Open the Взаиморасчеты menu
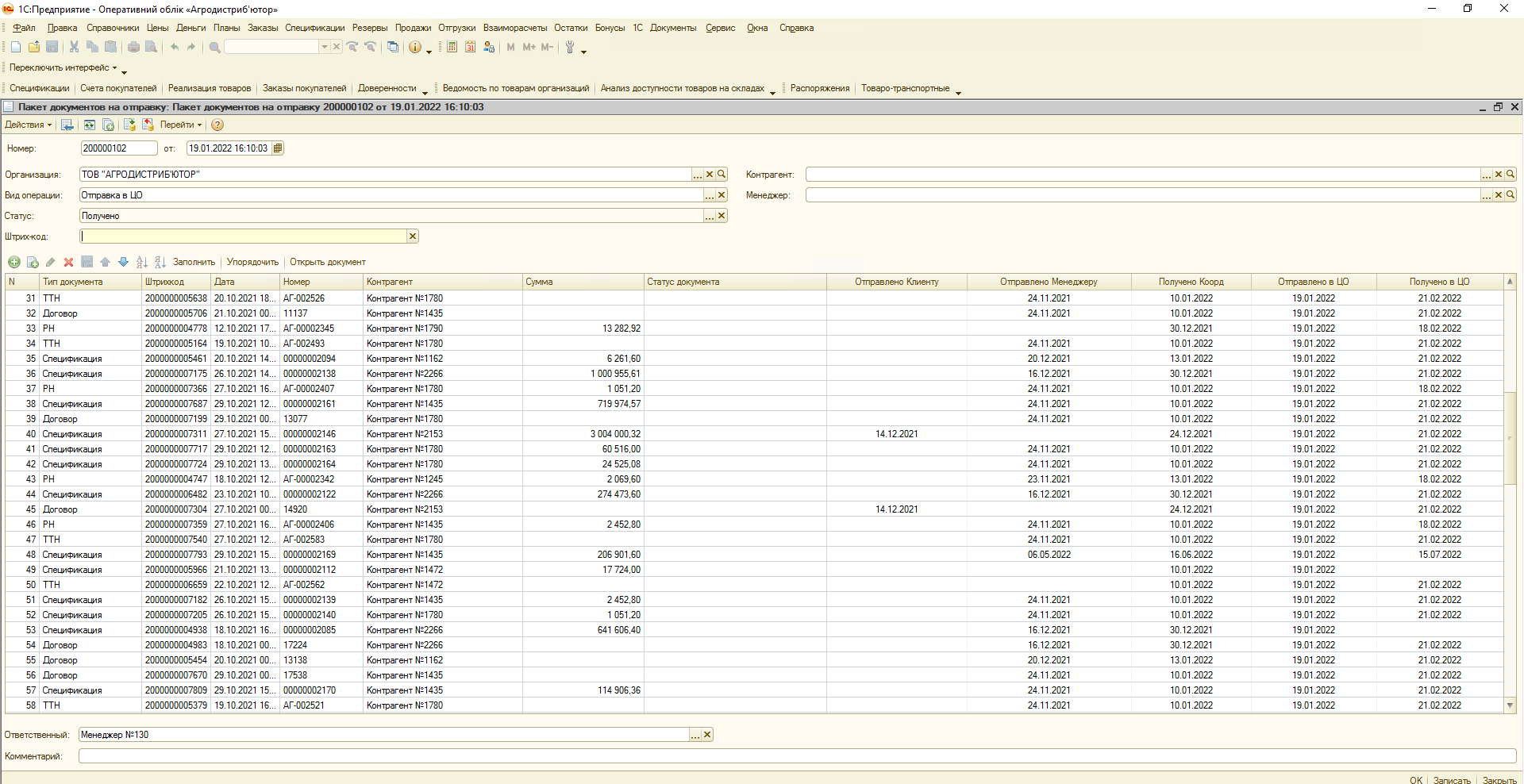 click(x=514, y=28)
